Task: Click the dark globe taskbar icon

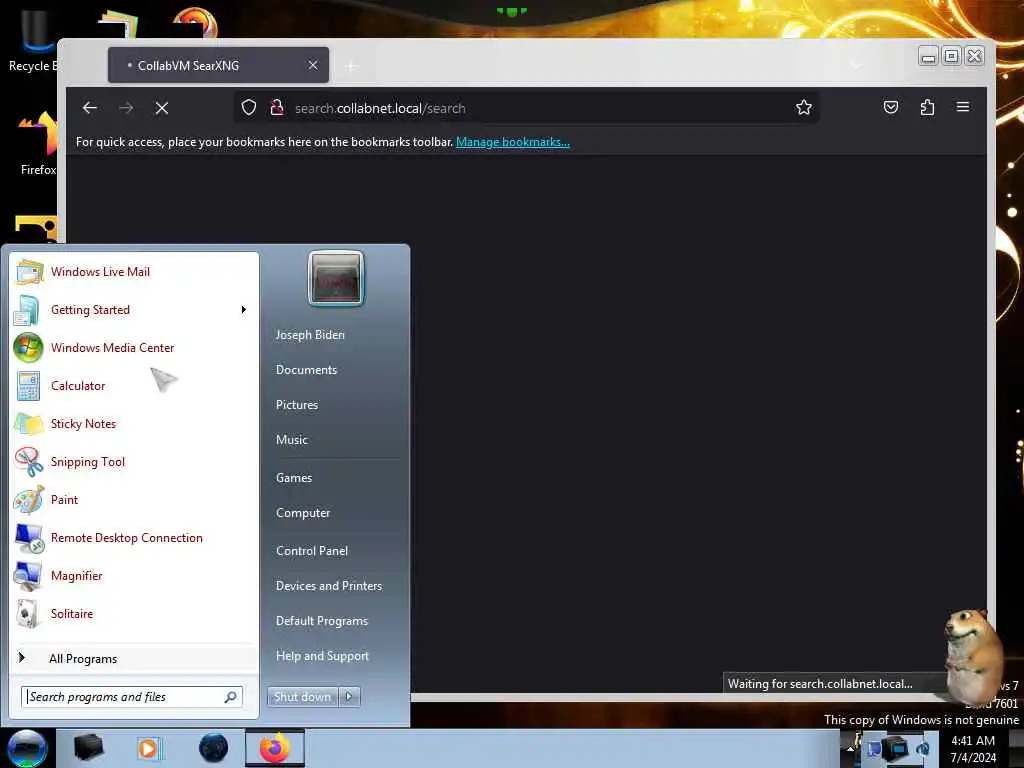Action: [213, 748]
